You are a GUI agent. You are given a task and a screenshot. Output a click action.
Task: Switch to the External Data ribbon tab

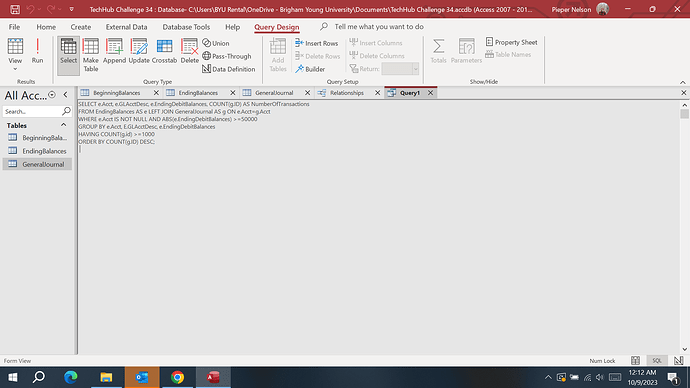tap(126, 27)
